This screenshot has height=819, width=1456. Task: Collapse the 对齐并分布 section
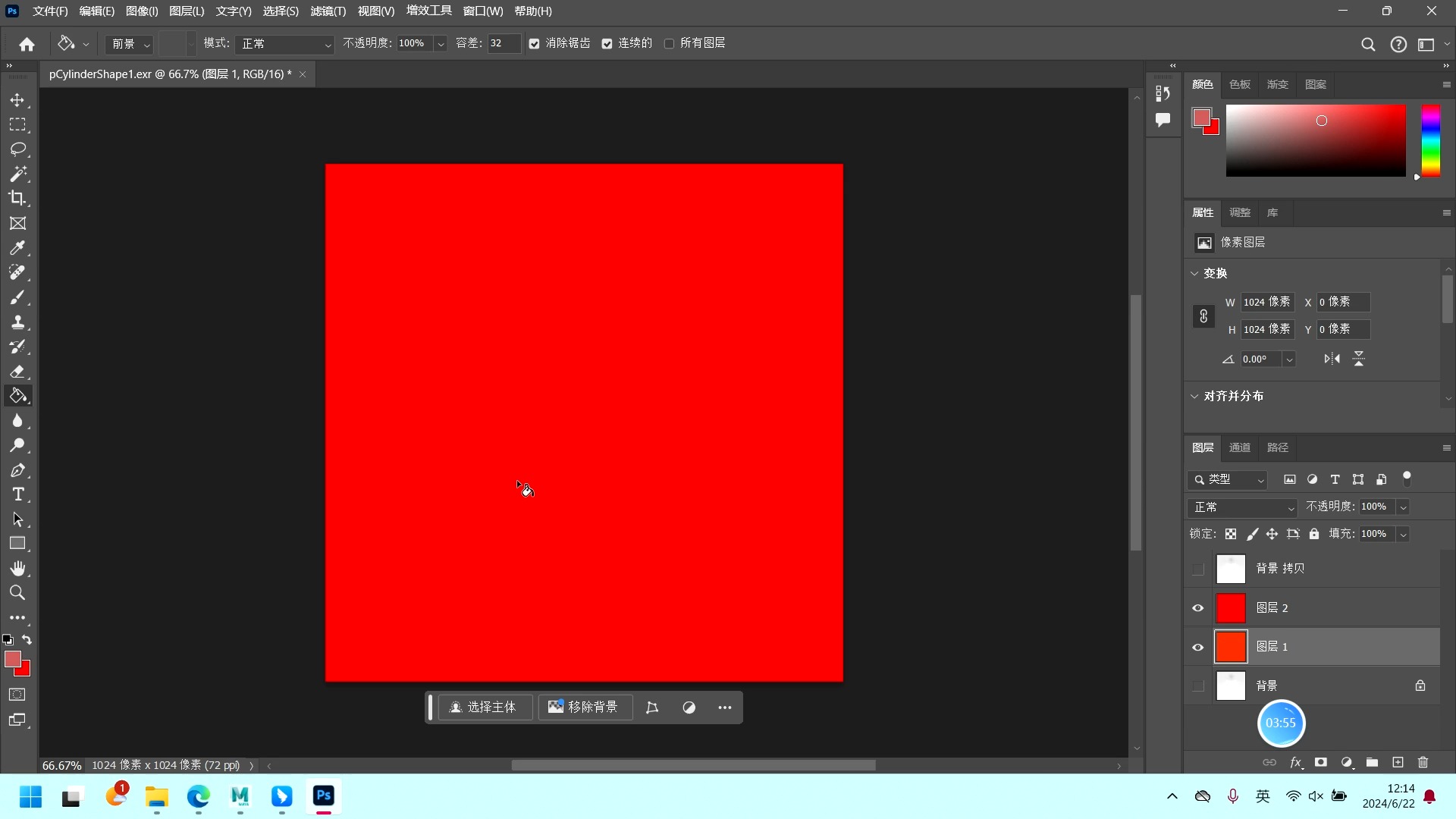[x=1194, y=397]
